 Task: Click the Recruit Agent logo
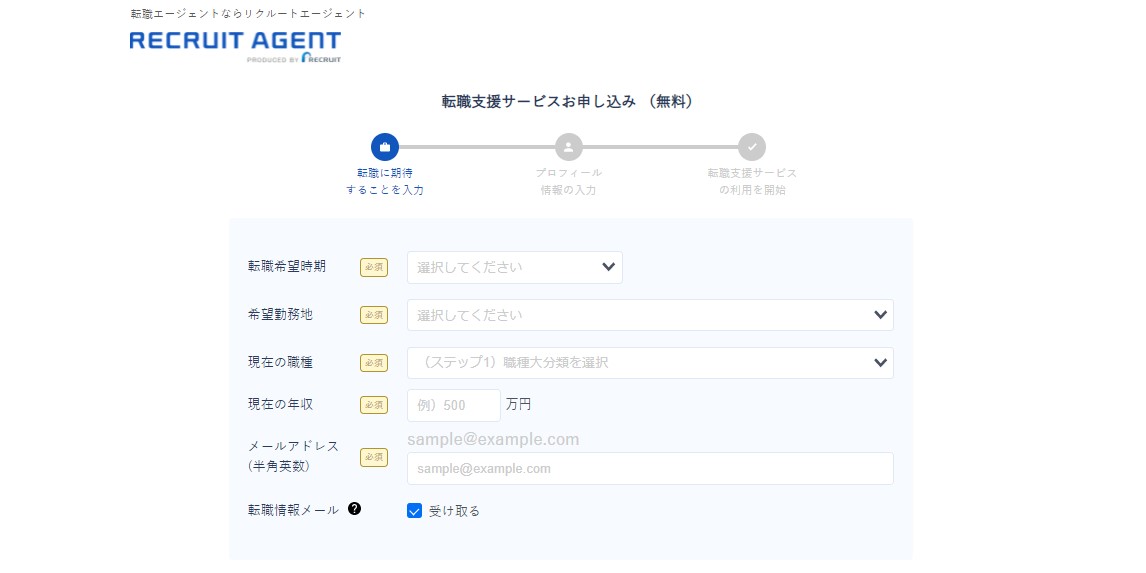[x=235, y=45]
